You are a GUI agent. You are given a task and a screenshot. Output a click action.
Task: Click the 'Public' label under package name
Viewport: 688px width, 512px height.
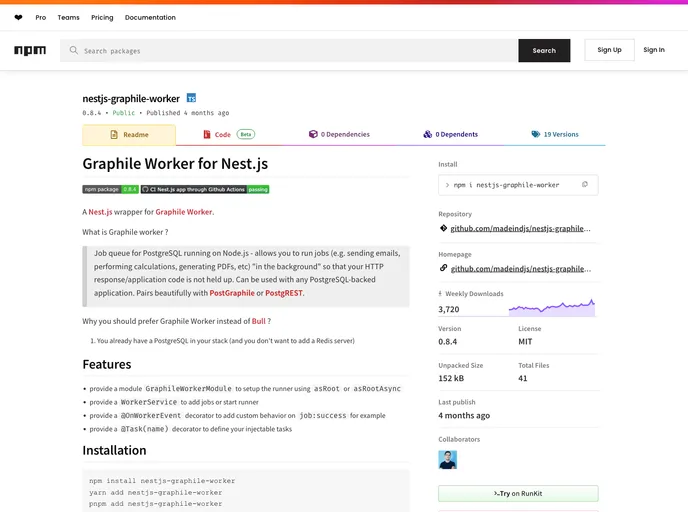pyautogui.click(x=124, y=113)
